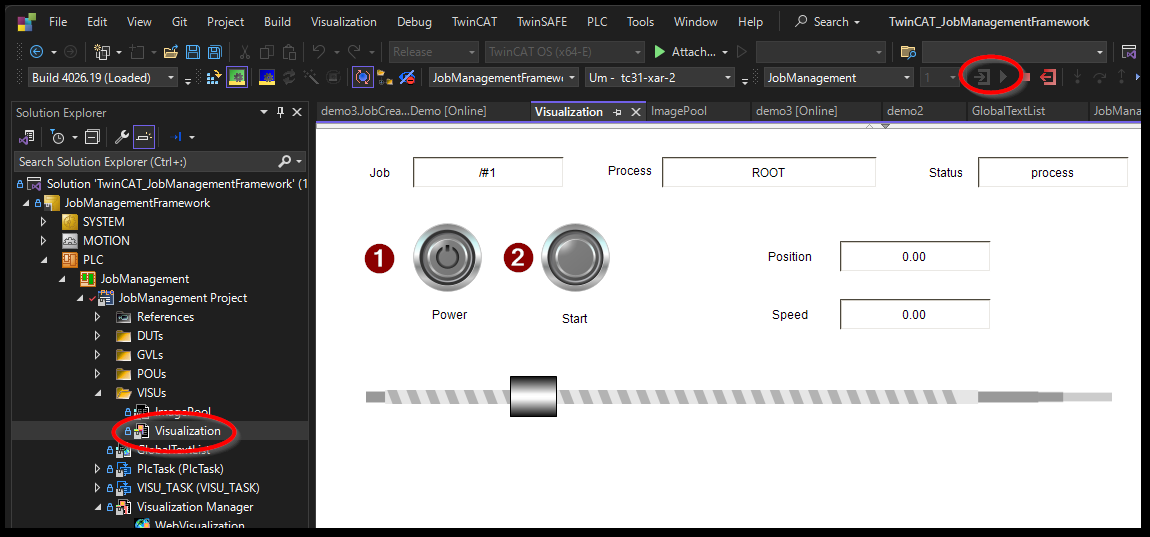1150x537 pixels.
Task: Click the PLC Stop red square icon
Action: pos(1026,77)
